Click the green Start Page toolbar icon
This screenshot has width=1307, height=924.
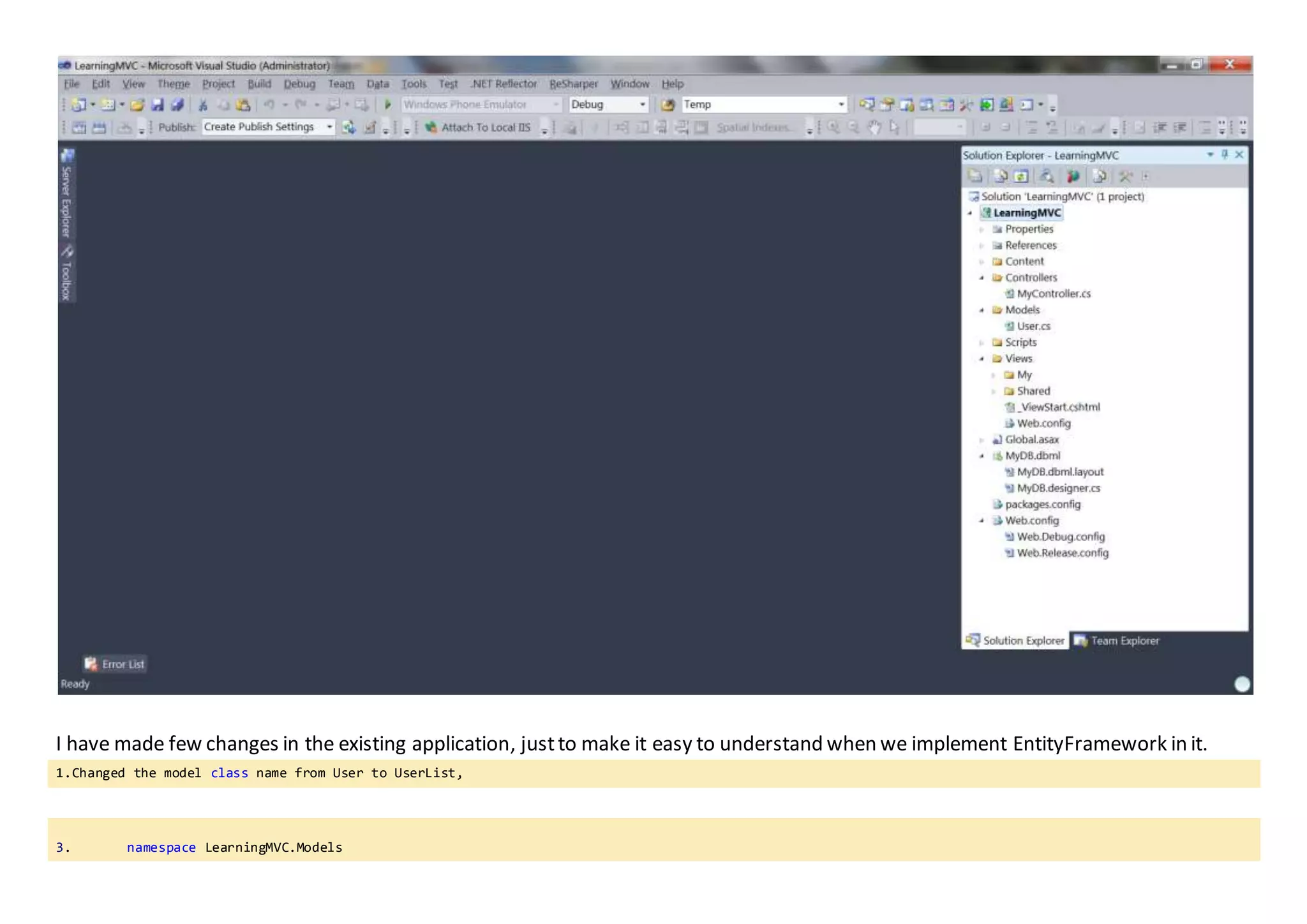[987, 105]
